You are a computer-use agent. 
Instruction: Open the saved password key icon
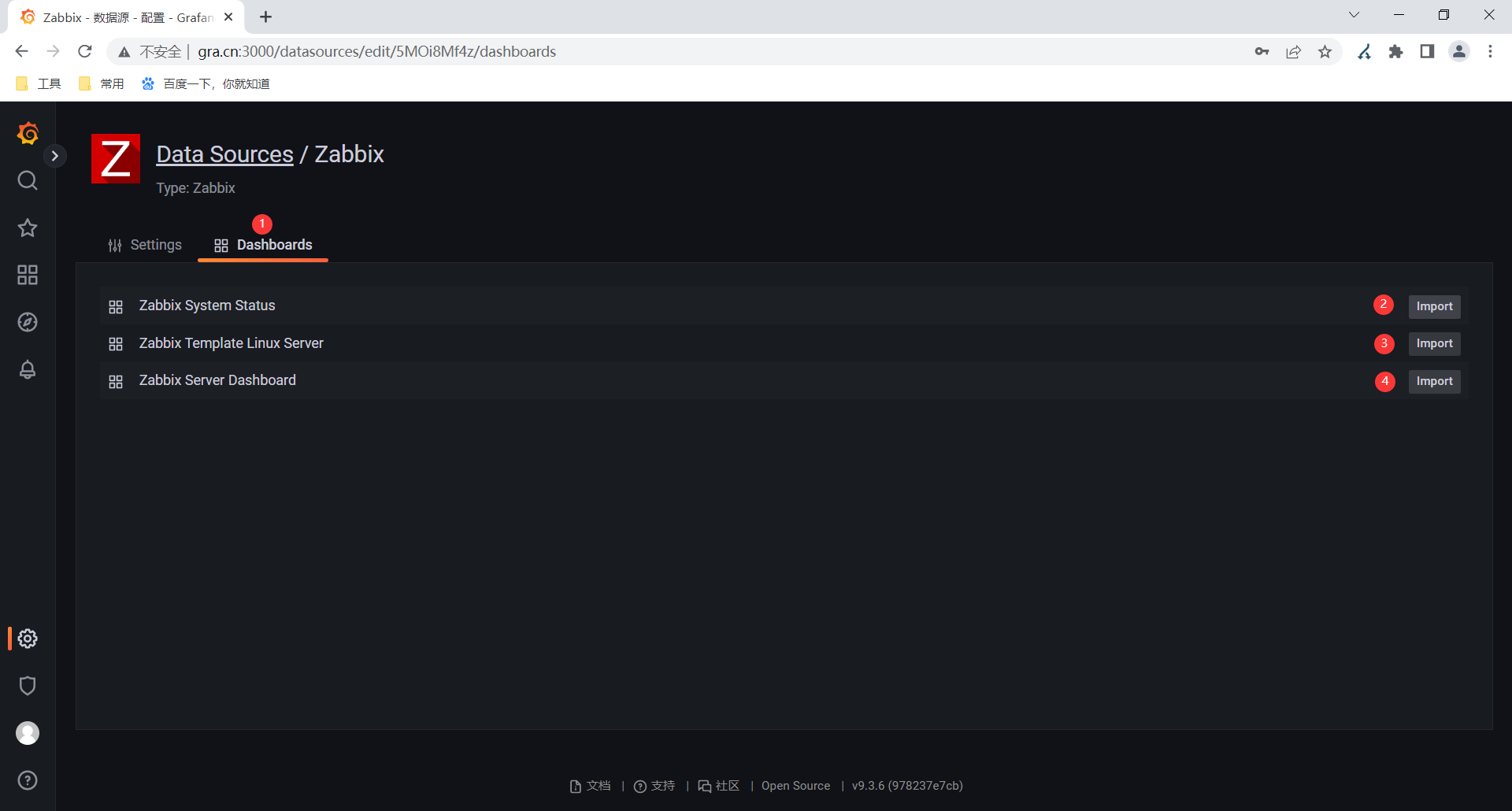point(1262,52)
